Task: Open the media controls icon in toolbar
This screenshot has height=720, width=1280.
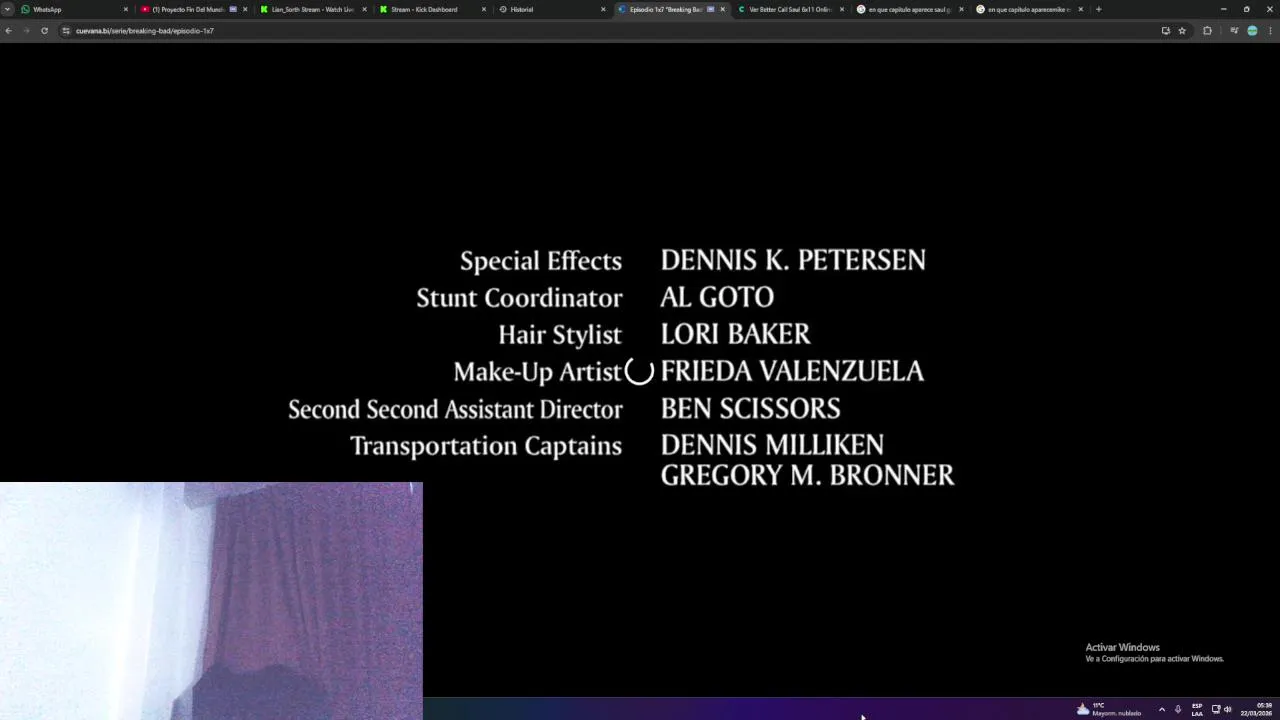Action: coord(1234,31)
